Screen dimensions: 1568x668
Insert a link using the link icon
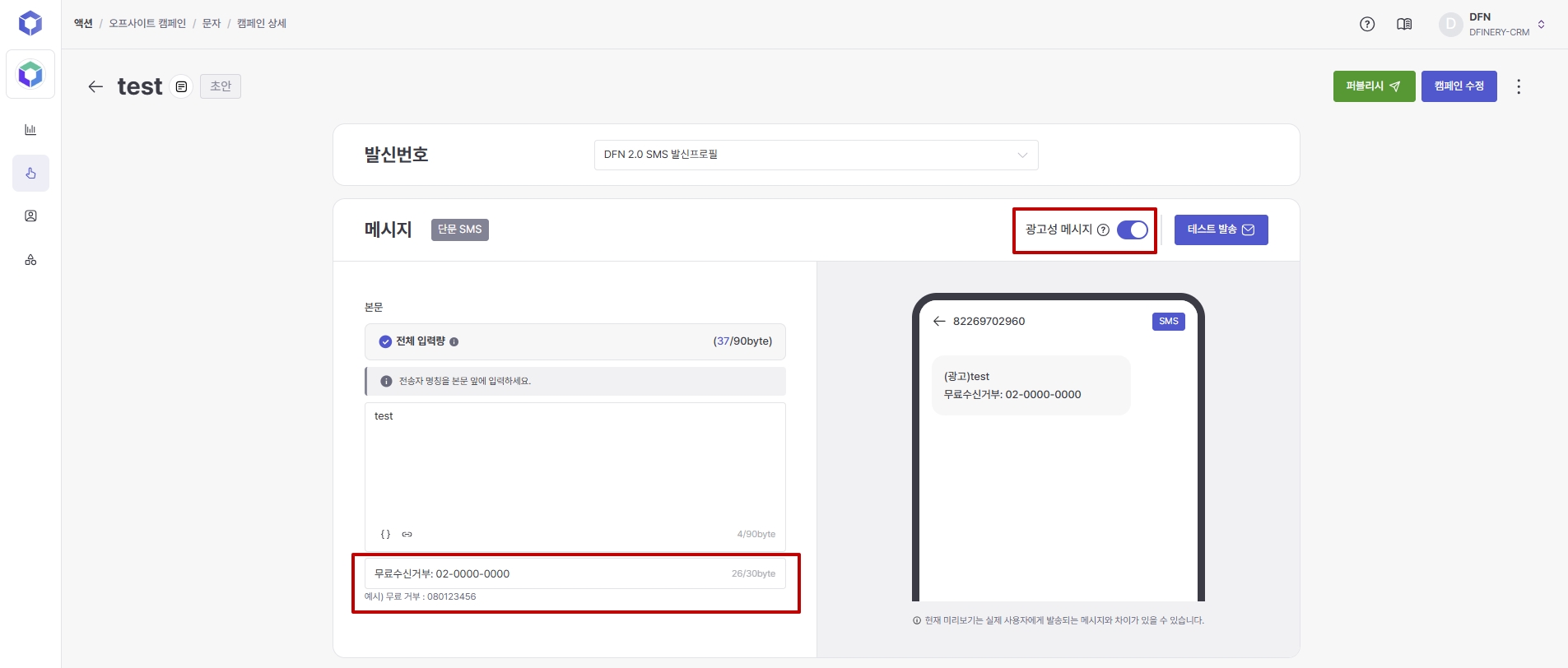tap(407, 535)
